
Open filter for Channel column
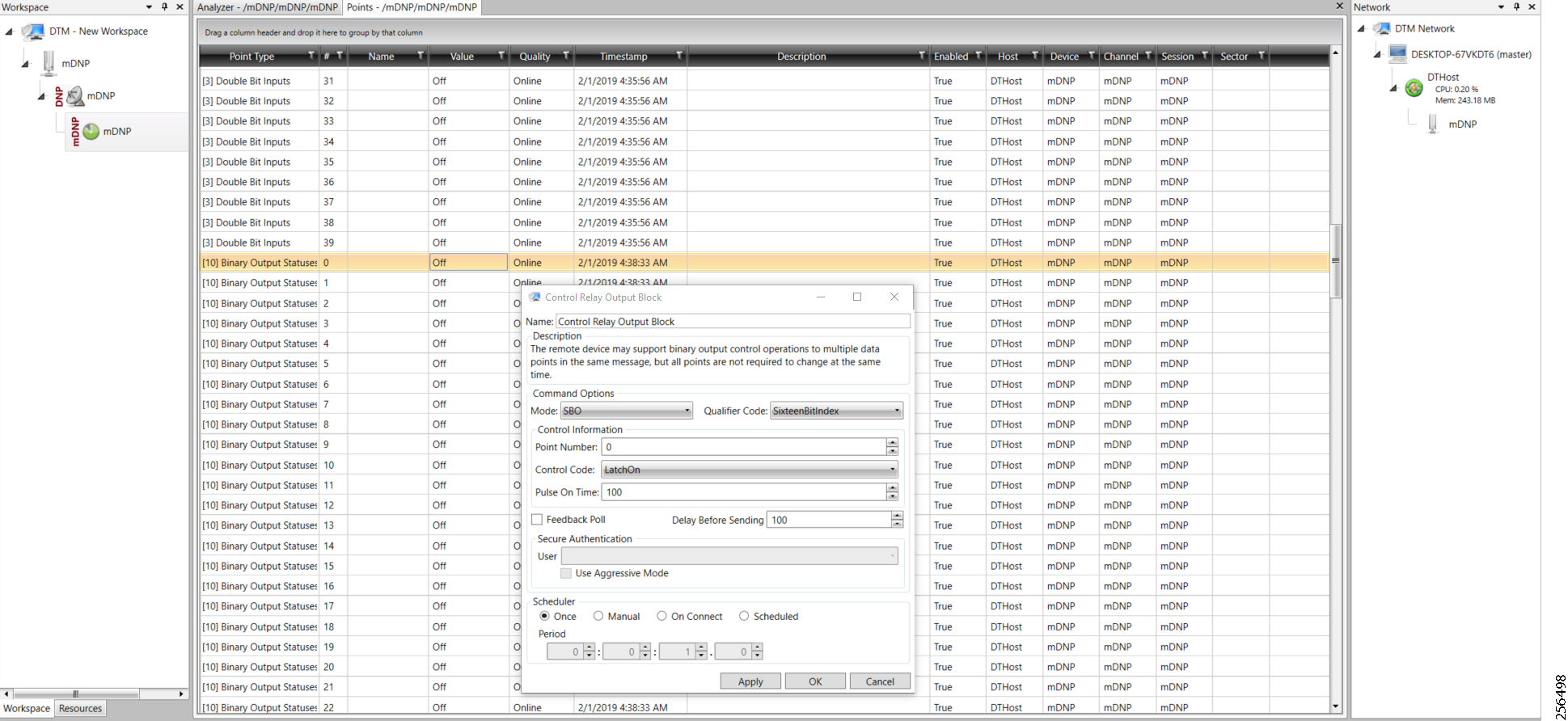[1148, 56]
